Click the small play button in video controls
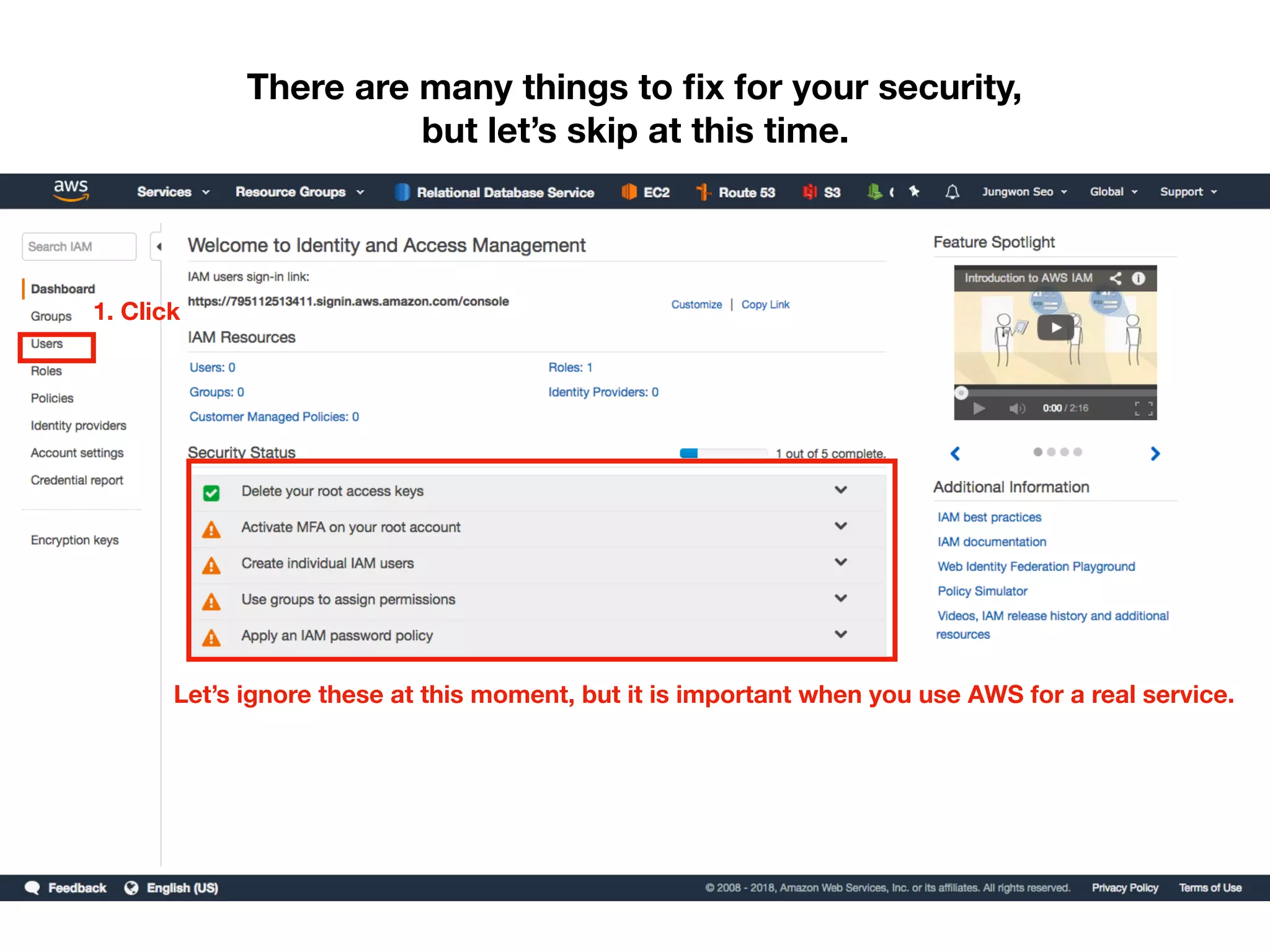1270x952 pixels. pyautogui.click(x=979, y=408)
